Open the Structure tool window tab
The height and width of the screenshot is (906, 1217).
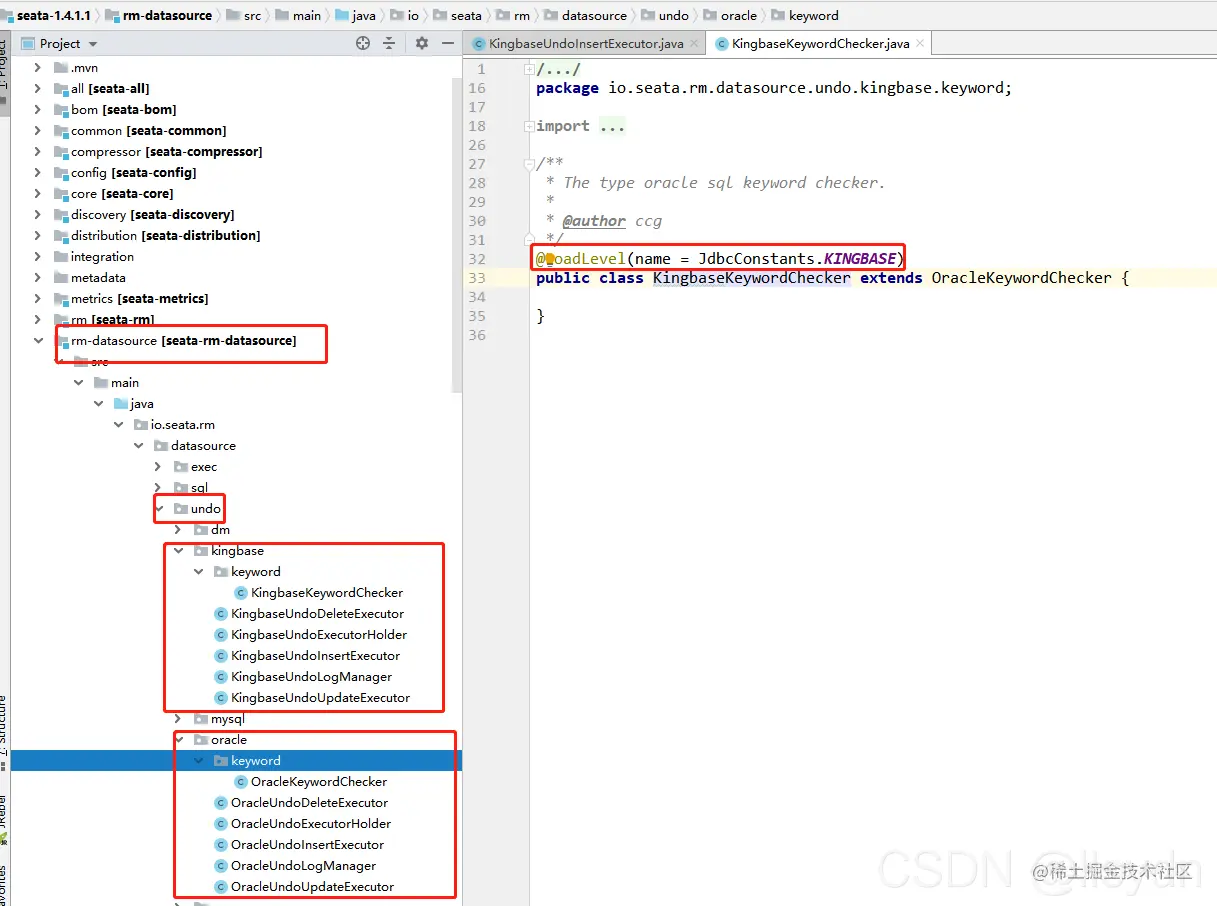(4, 727)
